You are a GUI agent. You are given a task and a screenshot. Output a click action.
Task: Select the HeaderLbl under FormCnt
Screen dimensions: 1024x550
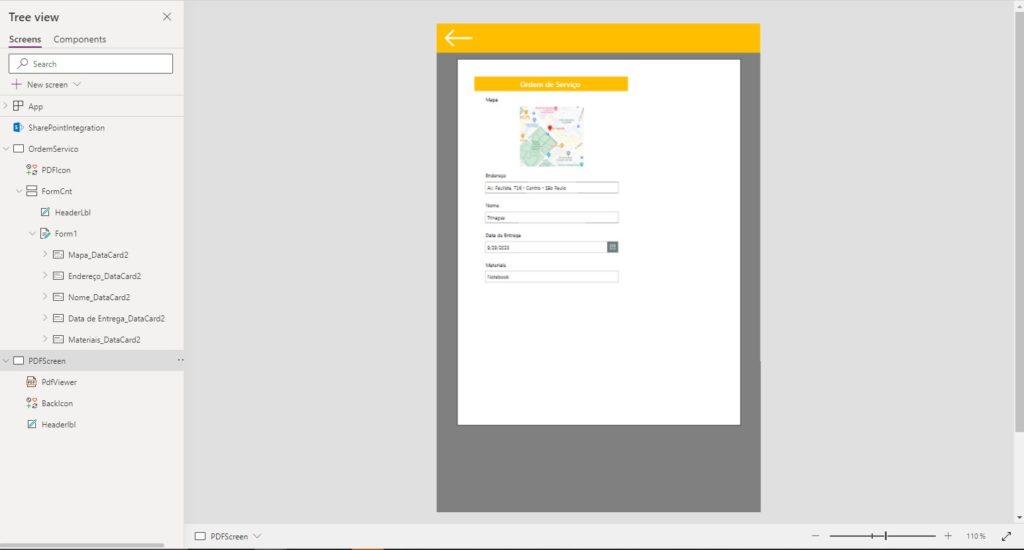(x=72, y=213)
